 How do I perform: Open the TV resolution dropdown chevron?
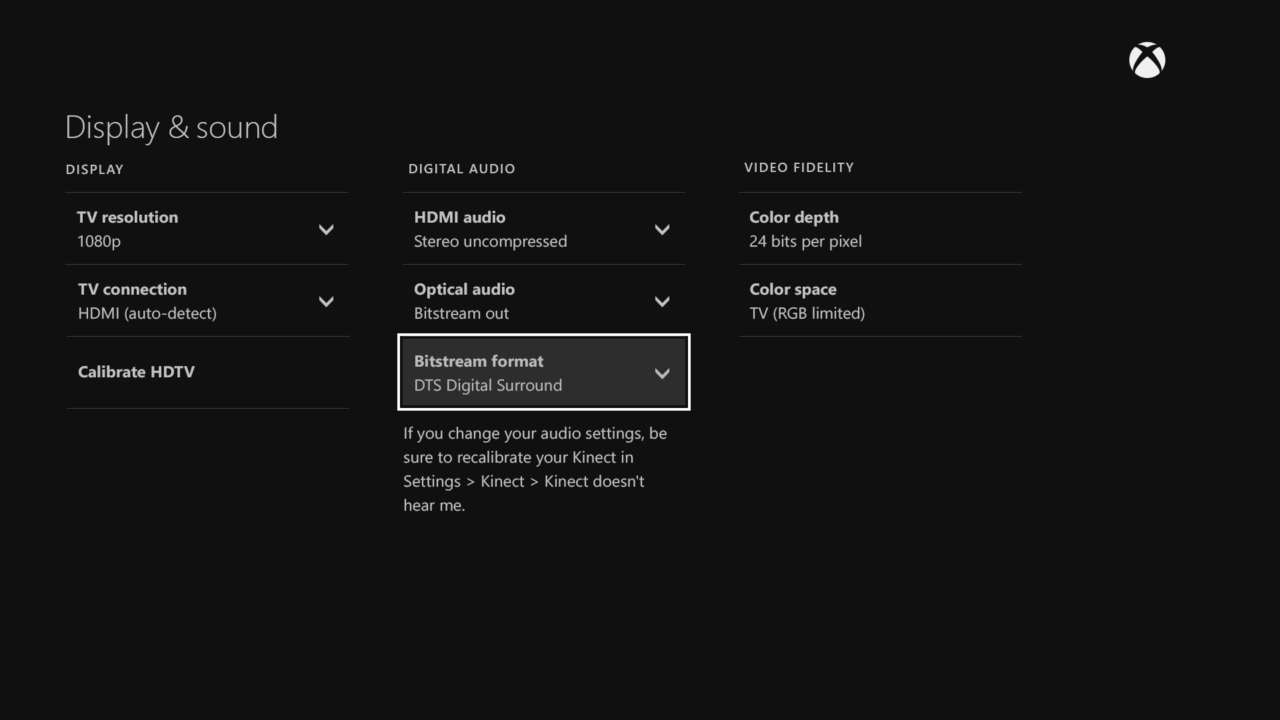coord(326,229)
